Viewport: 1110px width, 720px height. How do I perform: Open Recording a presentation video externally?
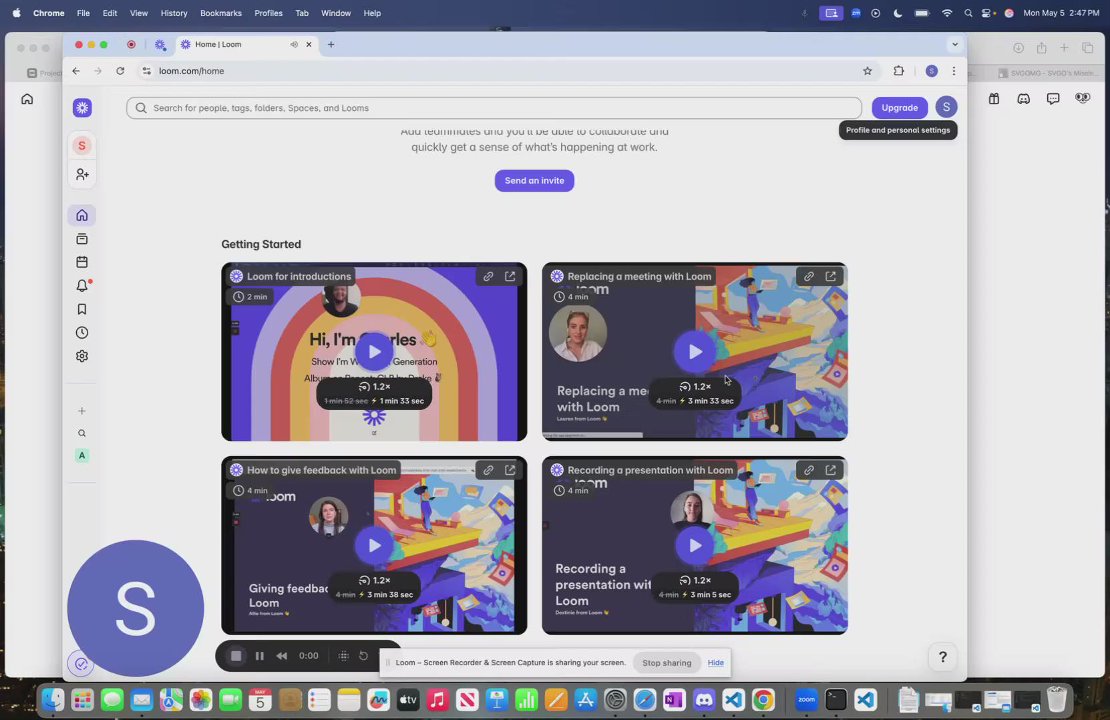(x=831, y=469)
